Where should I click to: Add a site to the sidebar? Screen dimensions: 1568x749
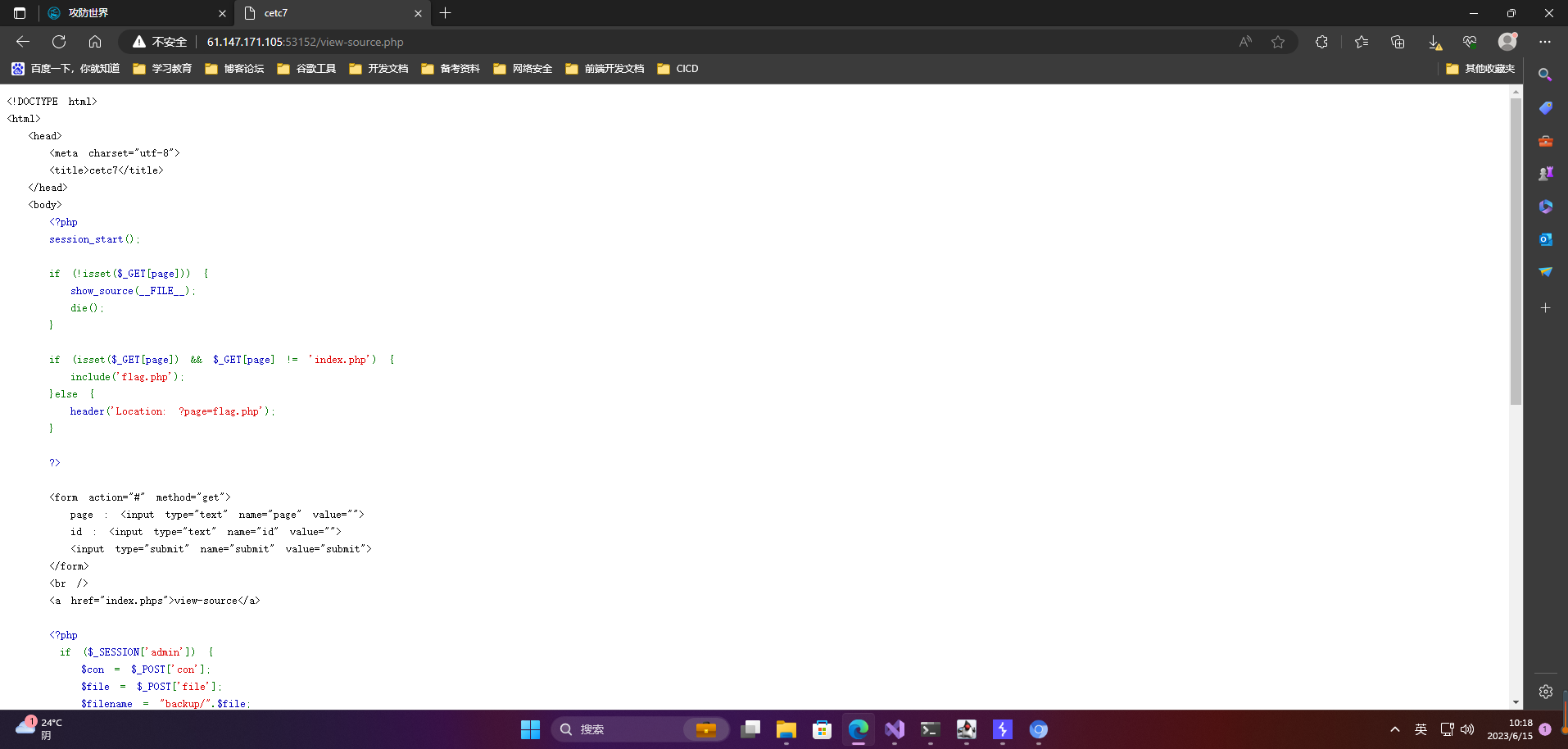(x=1545, y=308)
